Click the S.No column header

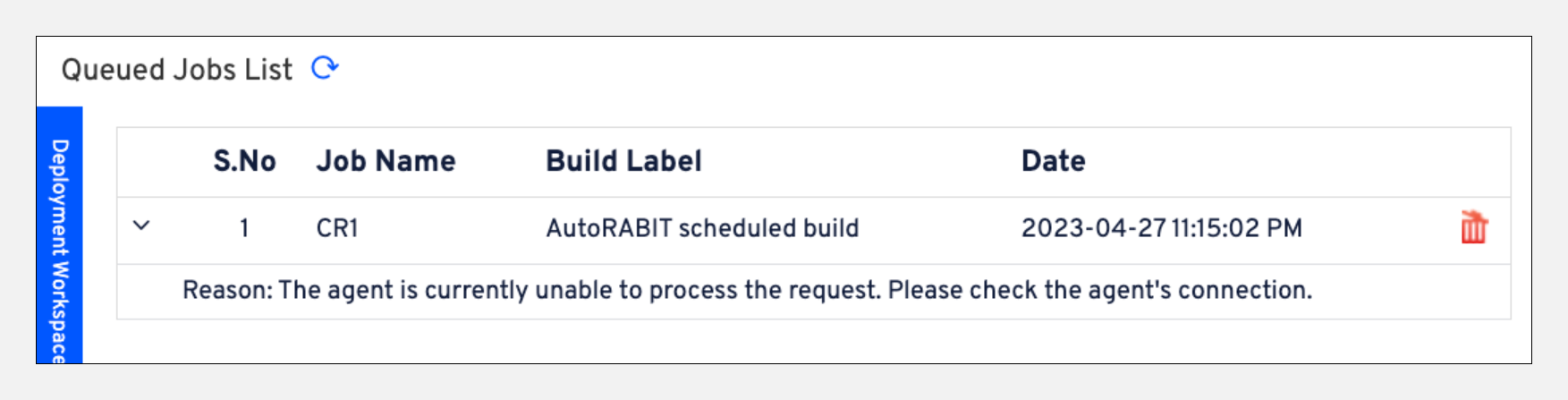coord(244,161)
